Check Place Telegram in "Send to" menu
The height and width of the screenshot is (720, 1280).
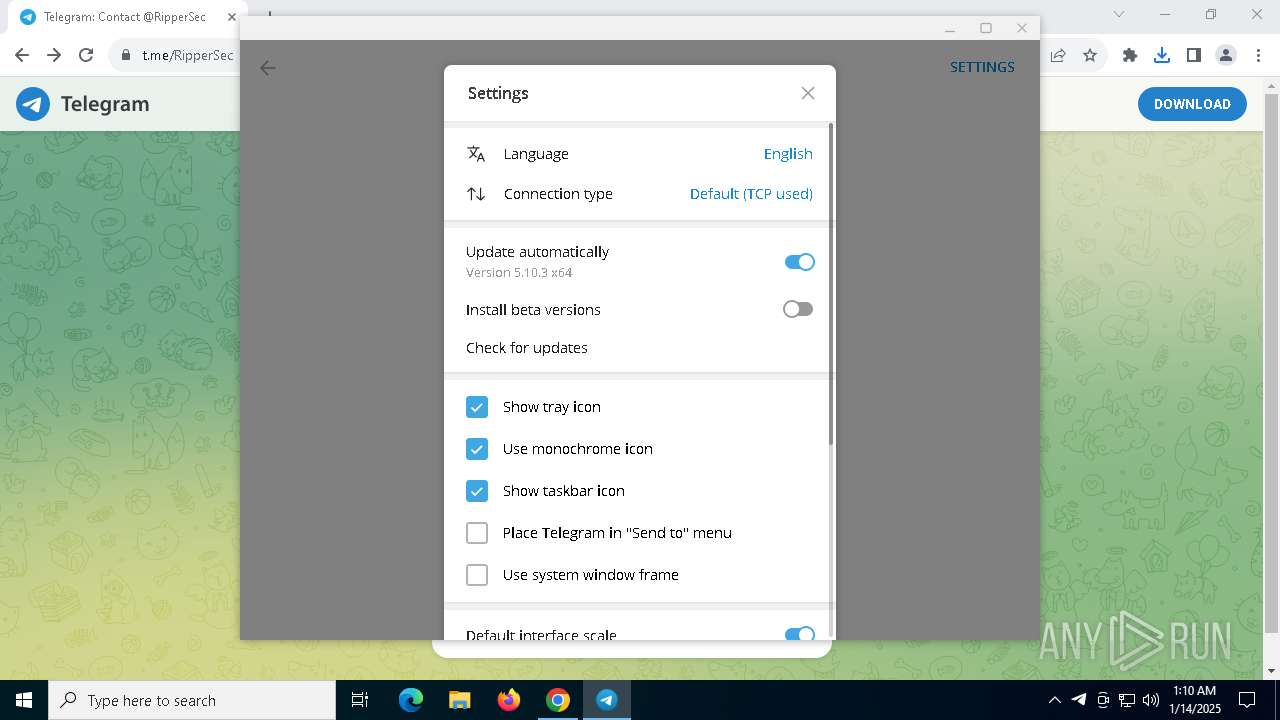[477, 533]
